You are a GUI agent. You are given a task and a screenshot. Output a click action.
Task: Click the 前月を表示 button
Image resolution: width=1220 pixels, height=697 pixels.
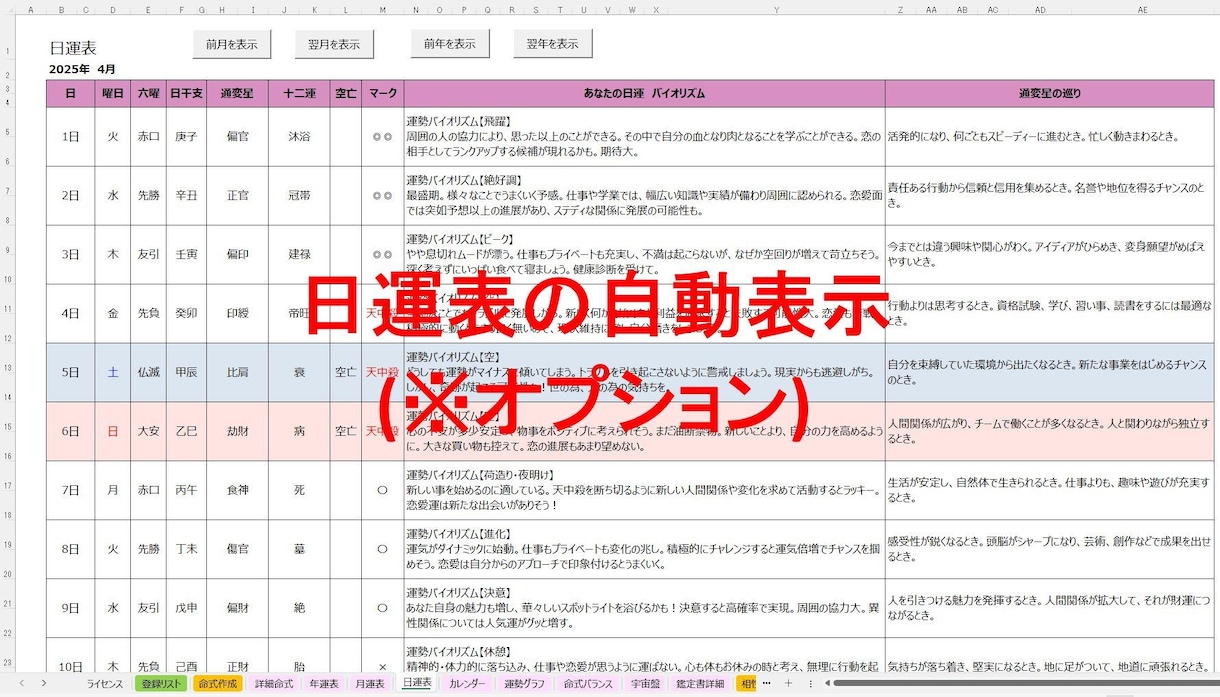click(232, 45)
